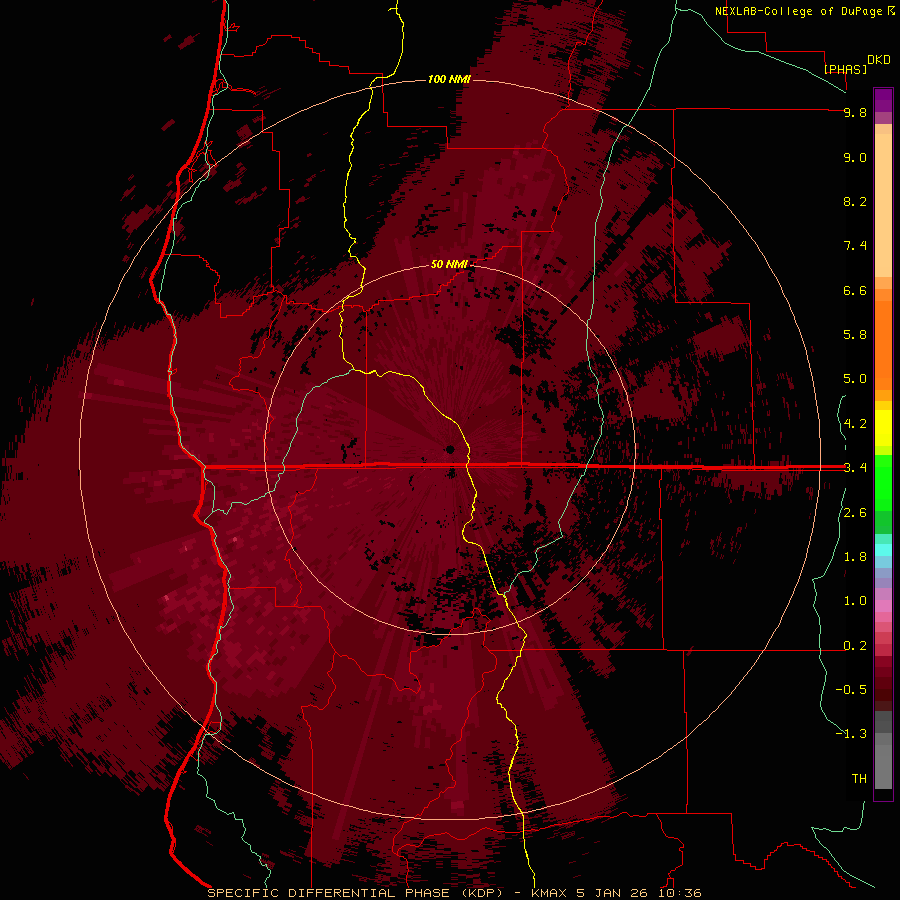Click the 5.0 value on the color scale
Screen dimensions: 900x900
click(x=855, y=379)
